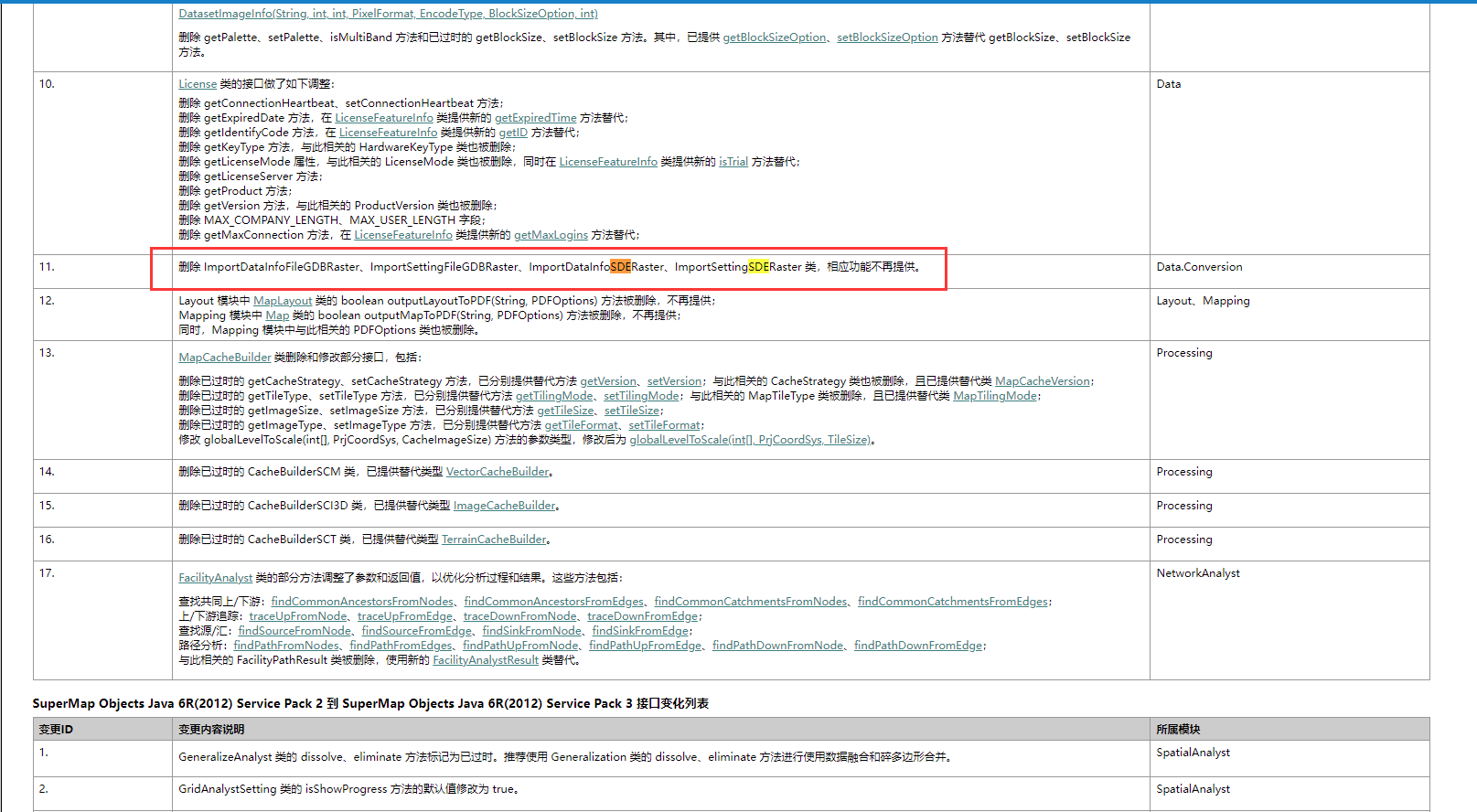
Task: Open the getTilingMode link
Action: click(554, 396)
